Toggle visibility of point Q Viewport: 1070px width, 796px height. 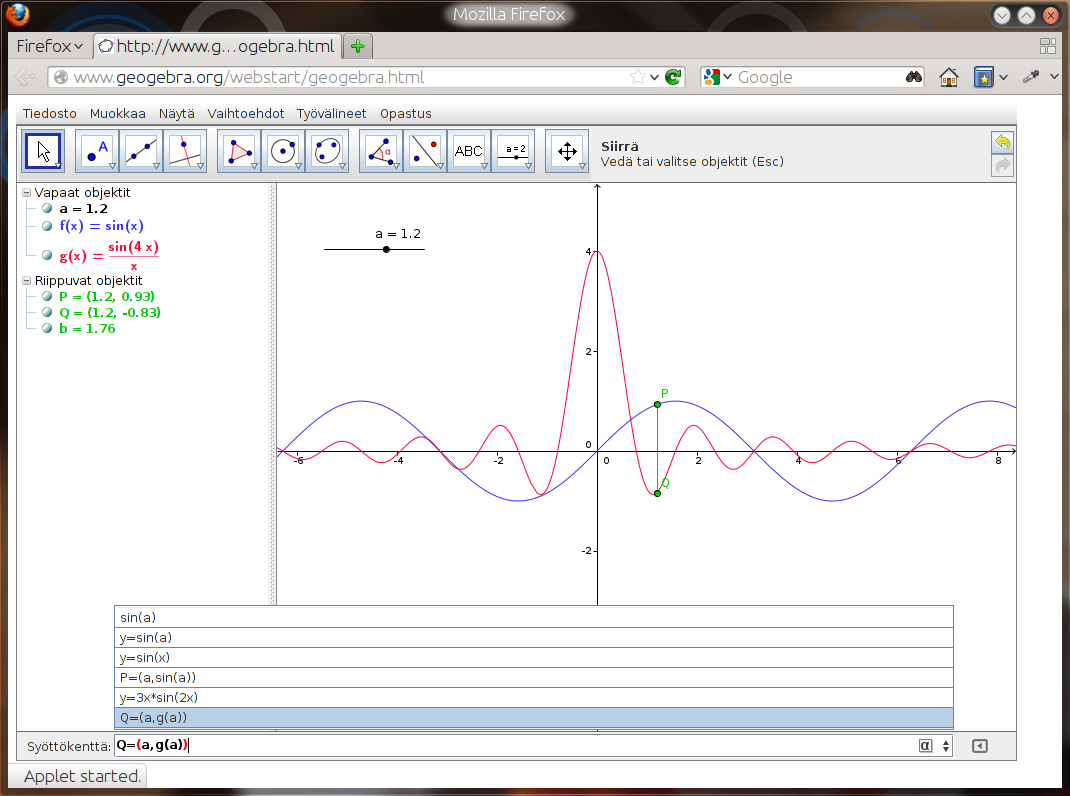pos(47,312)
